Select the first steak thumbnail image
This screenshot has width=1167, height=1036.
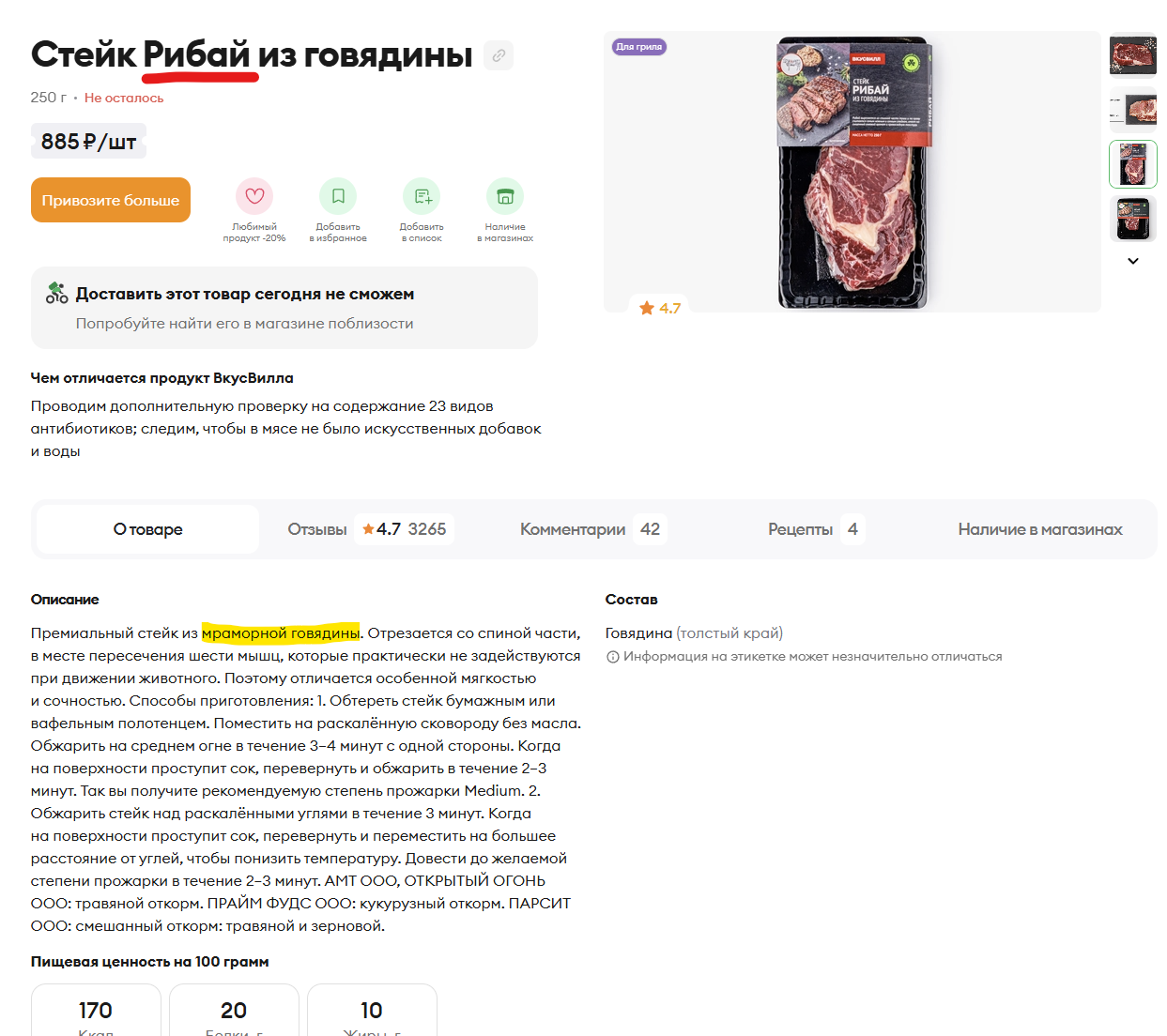coord(1133,55)
